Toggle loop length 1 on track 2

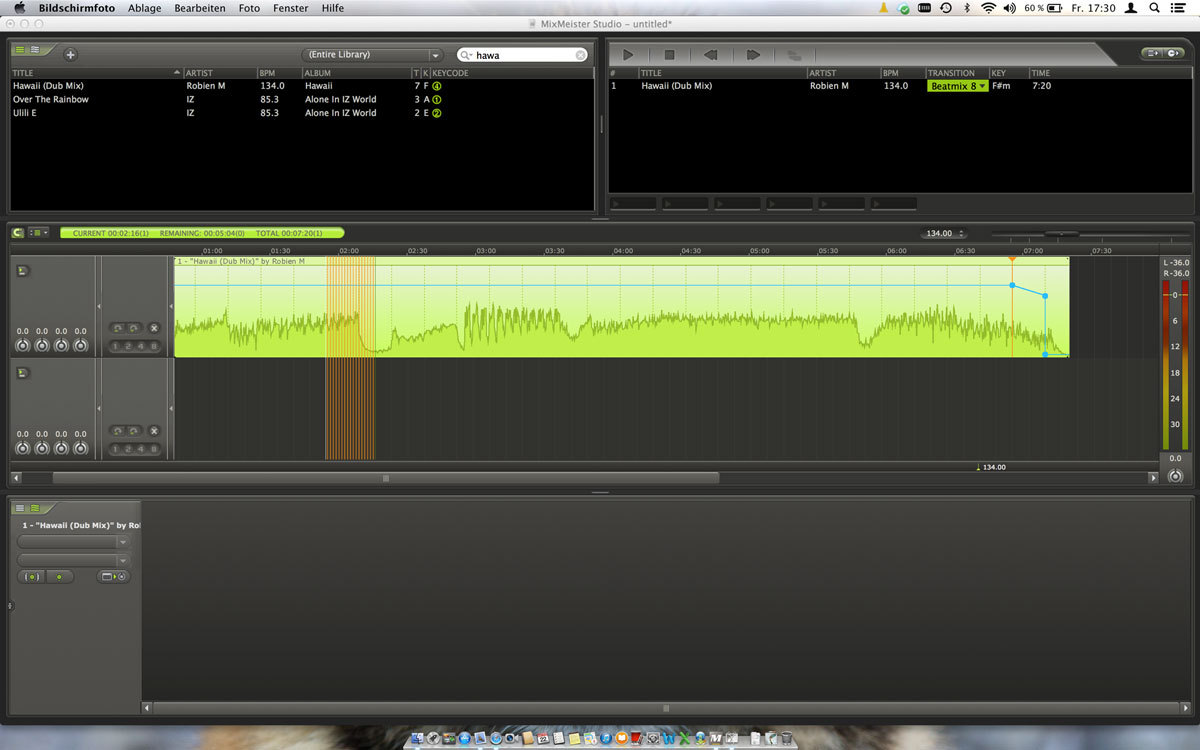[116, 449]
